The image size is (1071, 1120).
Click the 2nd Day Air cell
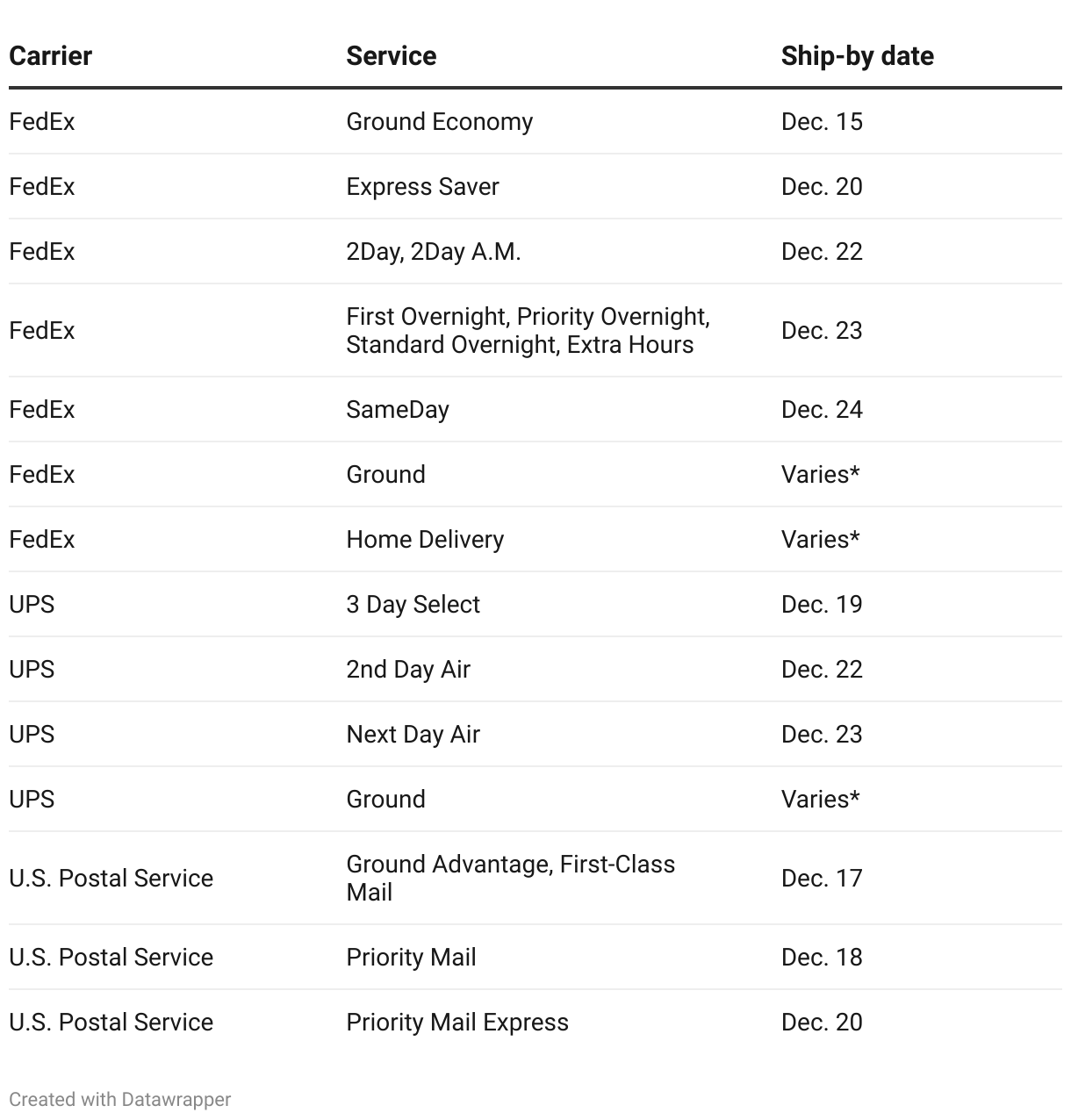pyautogui.click(x=408, y=670)
